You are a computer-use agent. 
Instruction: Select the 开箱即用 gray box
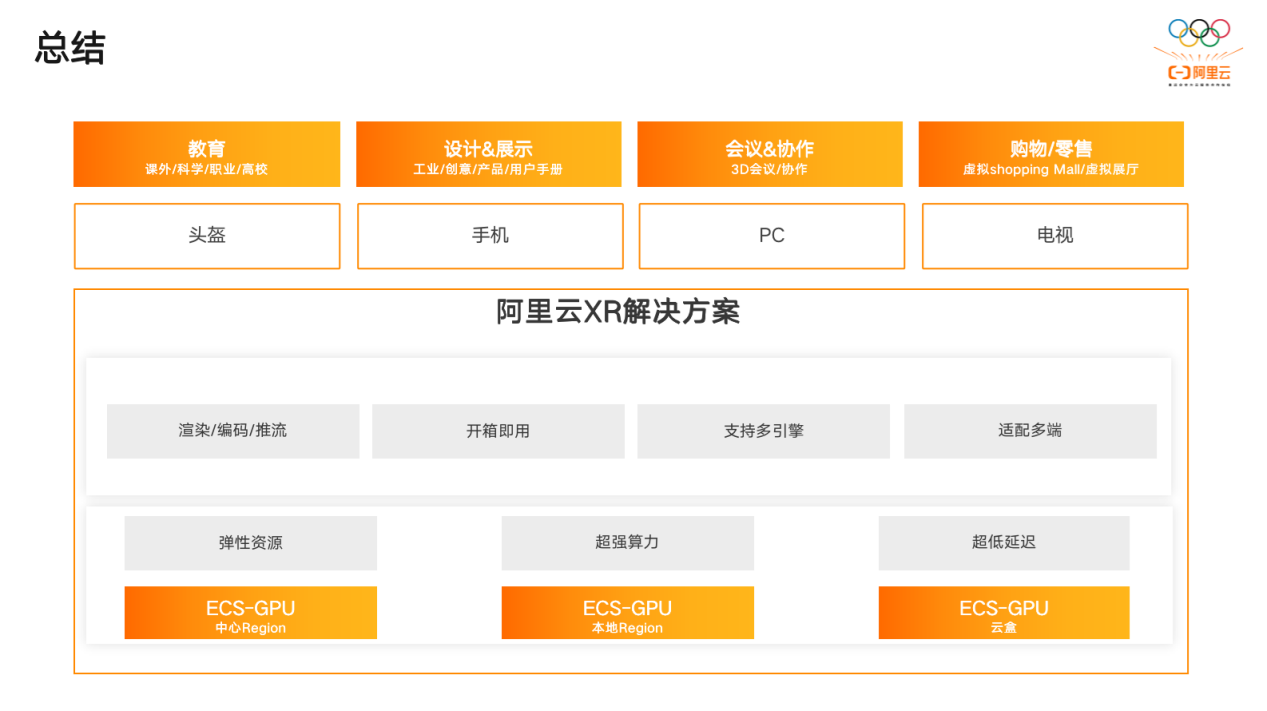pos(498,431)
